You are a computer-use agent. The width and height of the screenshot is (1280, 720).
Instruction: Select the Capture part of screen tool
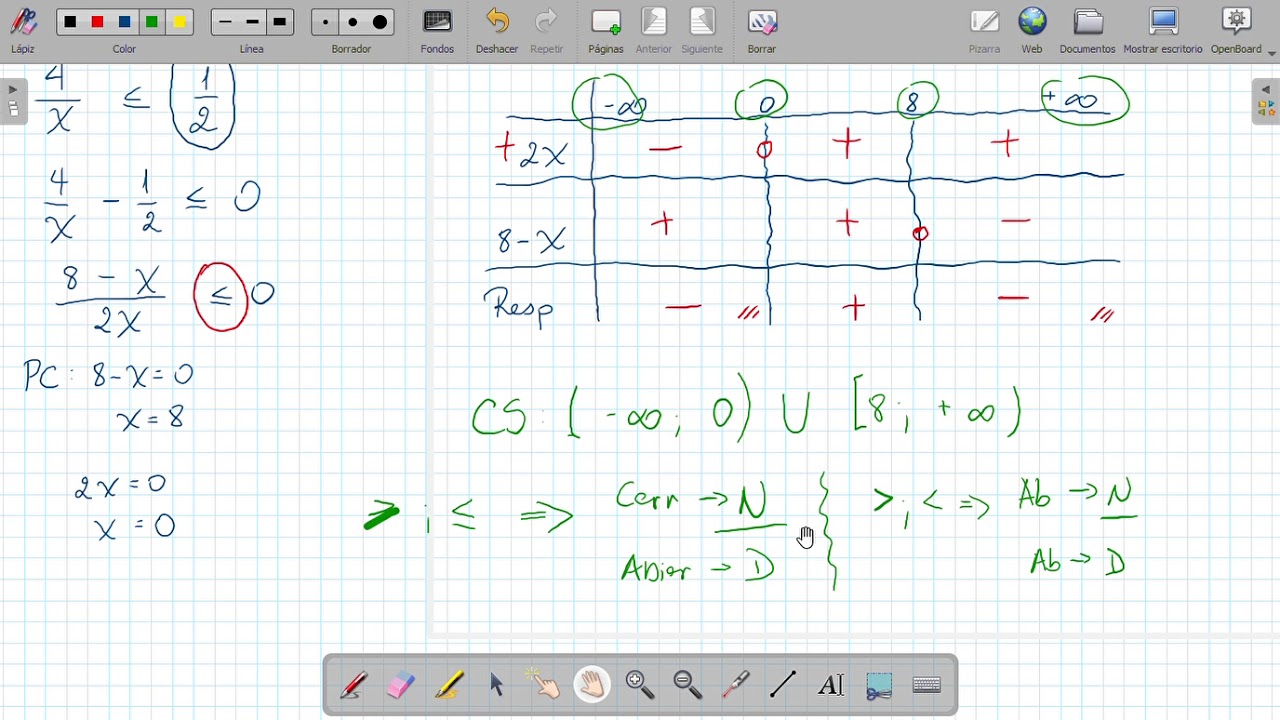click(x=879, y=685)
